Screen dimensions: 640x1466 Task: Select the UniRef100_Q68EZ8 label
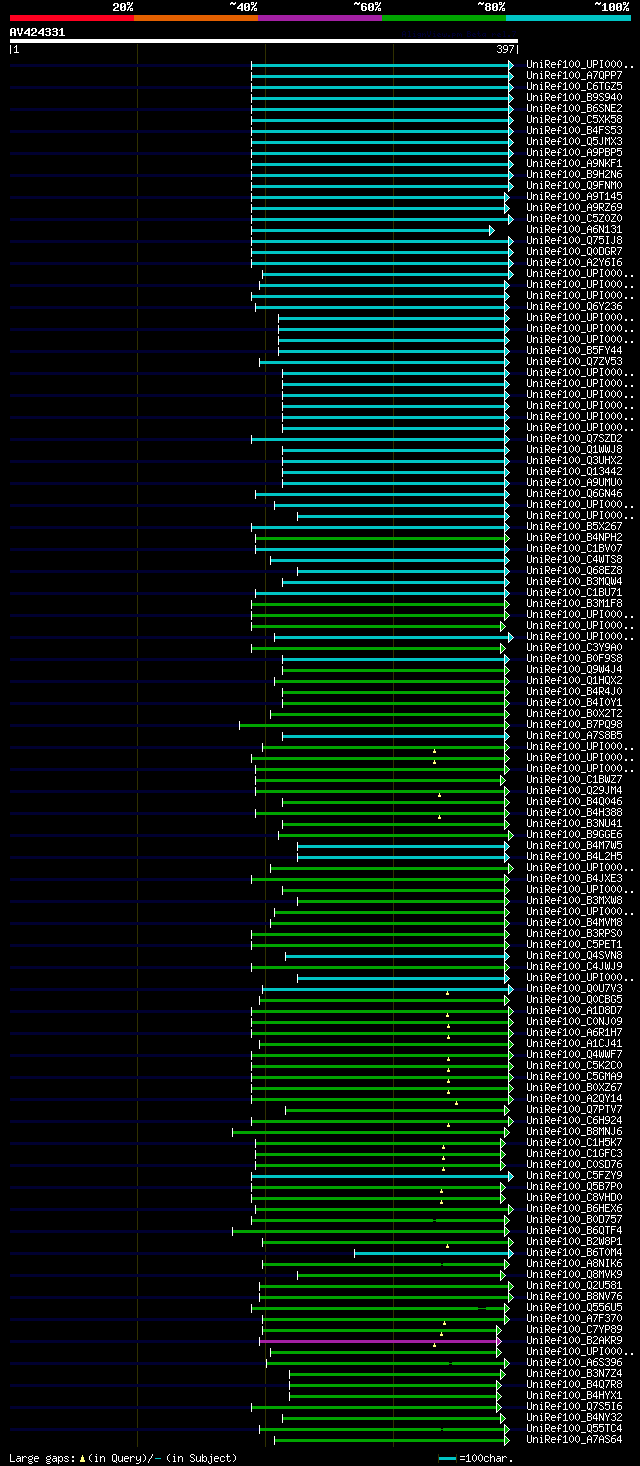[x=574, y=571]
